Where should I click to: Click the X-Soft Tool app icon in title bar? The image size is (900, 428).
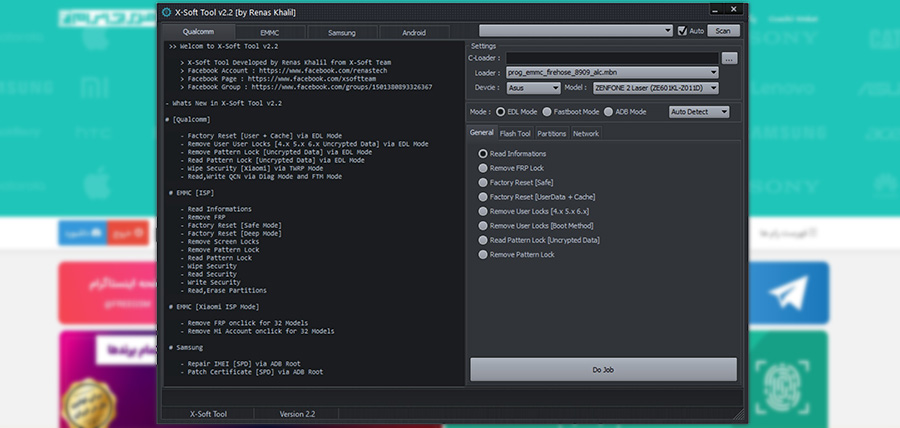click(x=167, y=11)
